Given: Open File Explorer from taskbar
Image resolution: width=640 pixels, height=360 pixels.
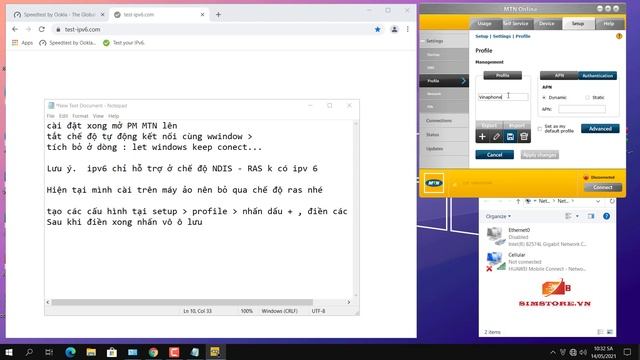Looking at the screenshot, I should click(x=91, y=352).
